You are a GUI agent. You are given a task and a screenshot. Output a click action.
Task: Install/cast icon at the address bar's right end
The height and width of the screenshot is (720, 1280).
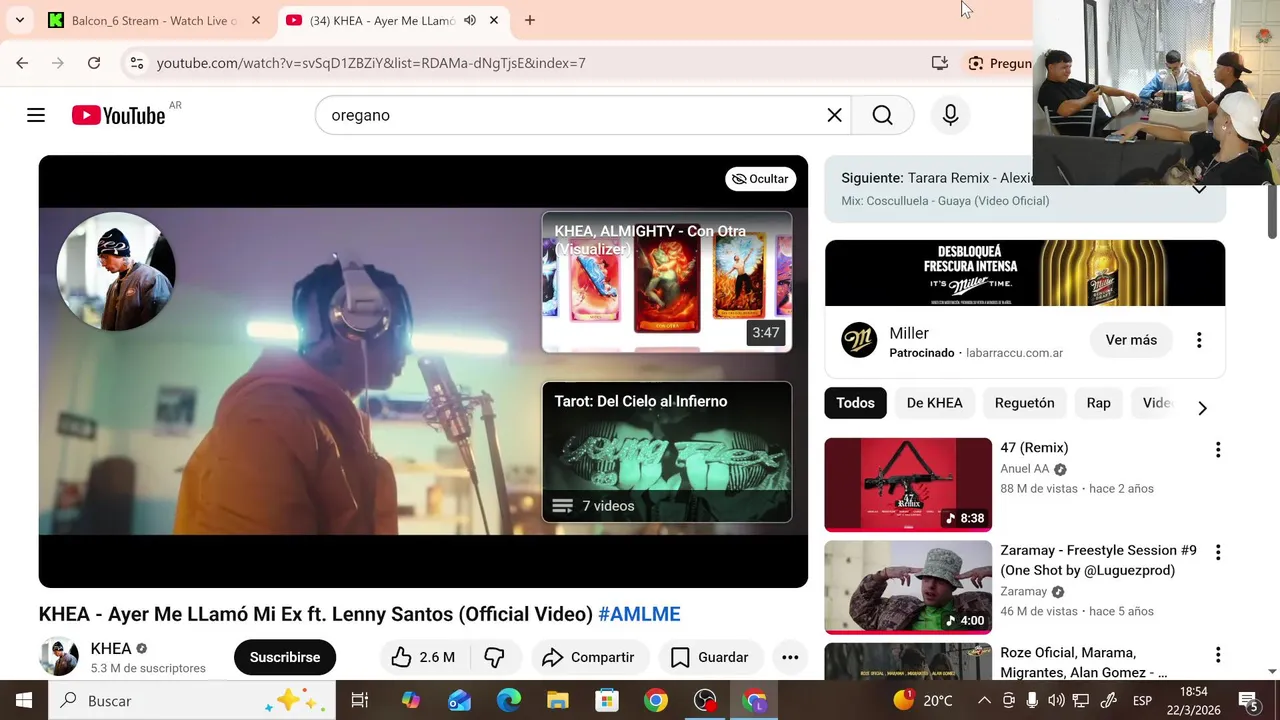tap(939, 63)
